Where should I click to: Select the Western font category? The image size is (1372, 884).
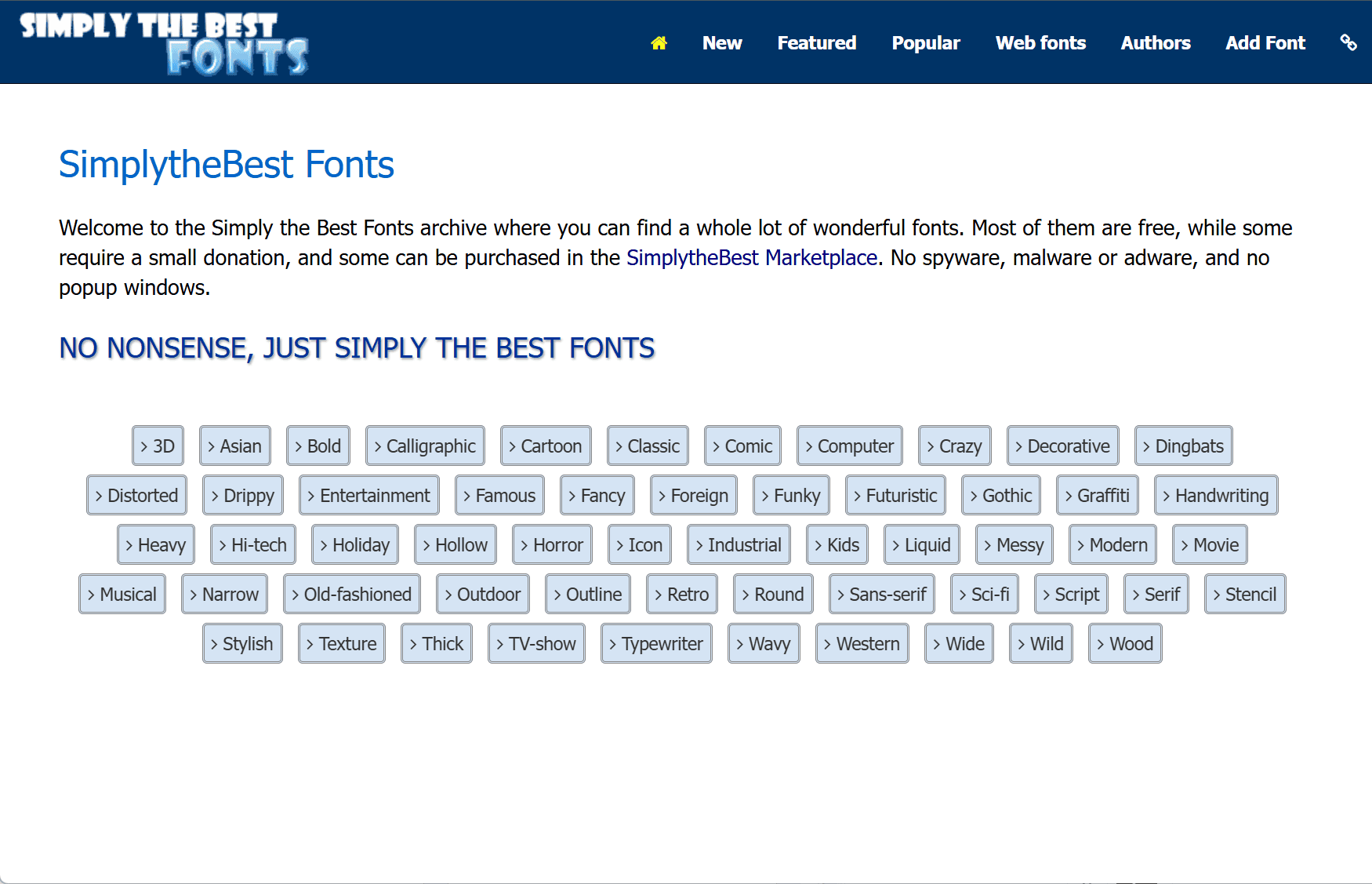[x=862, y=644]
